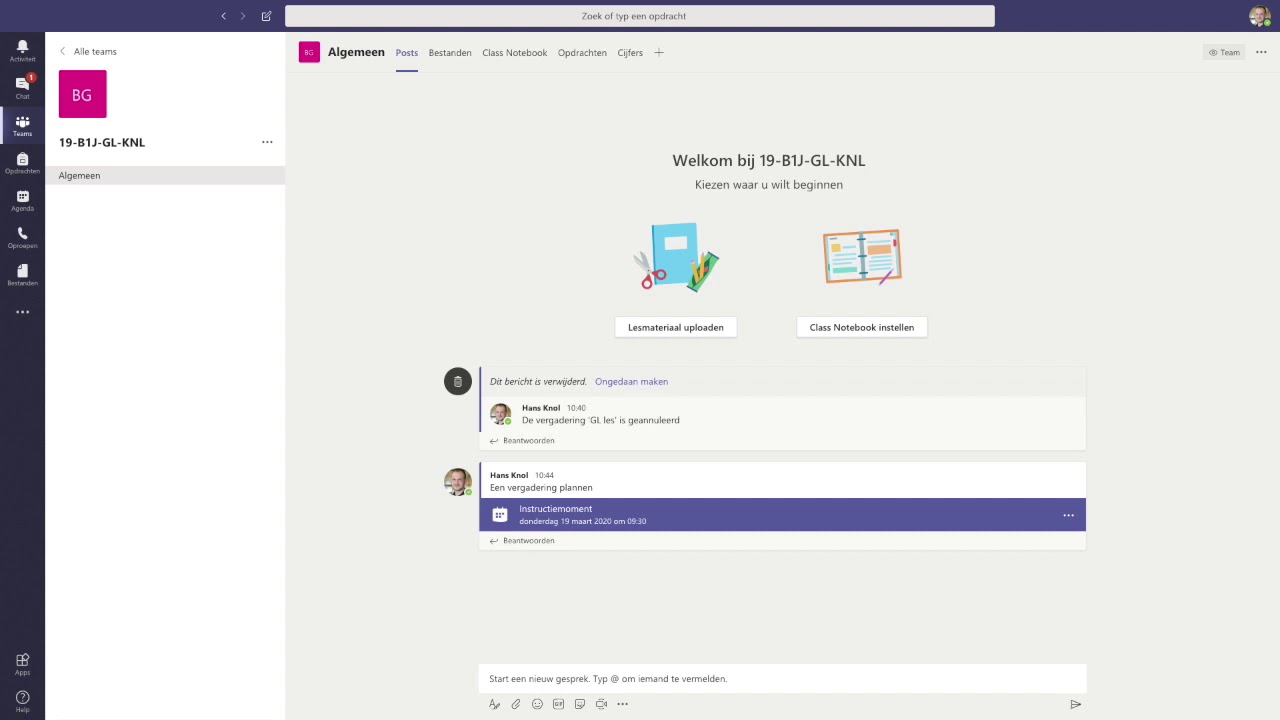Open Opdrachten in left sidebar
The height and width of the screenshot is (720, 1280).
pos(22,162)
